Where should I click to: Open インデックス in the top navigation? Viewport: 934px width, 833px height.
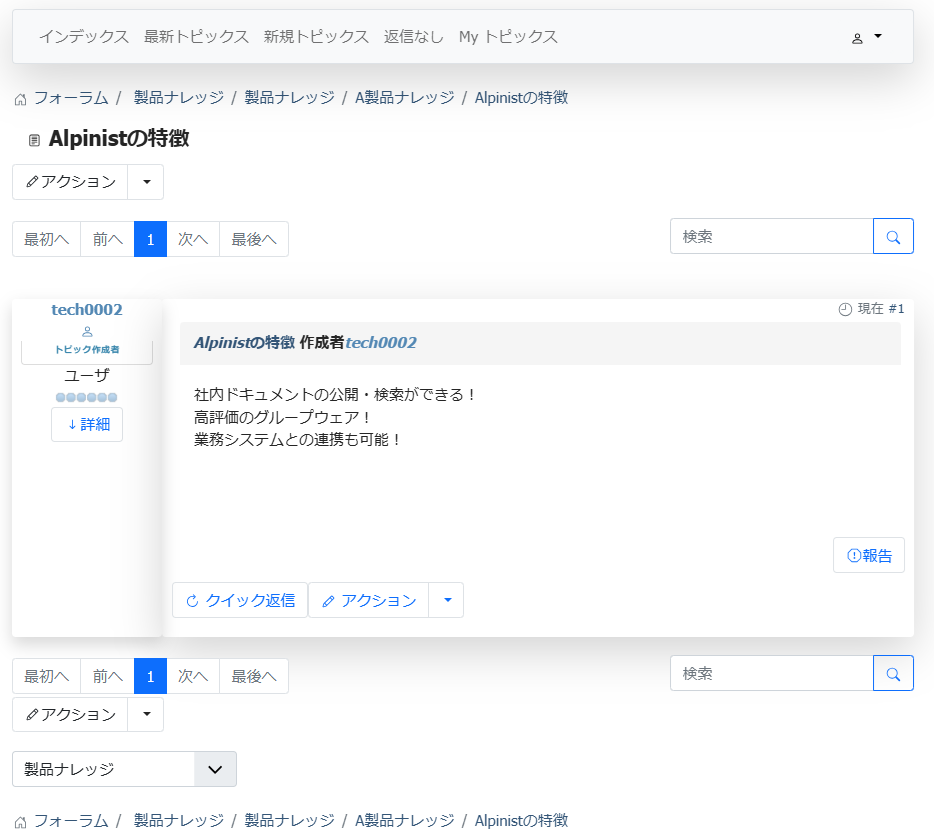tap(84, 37)
